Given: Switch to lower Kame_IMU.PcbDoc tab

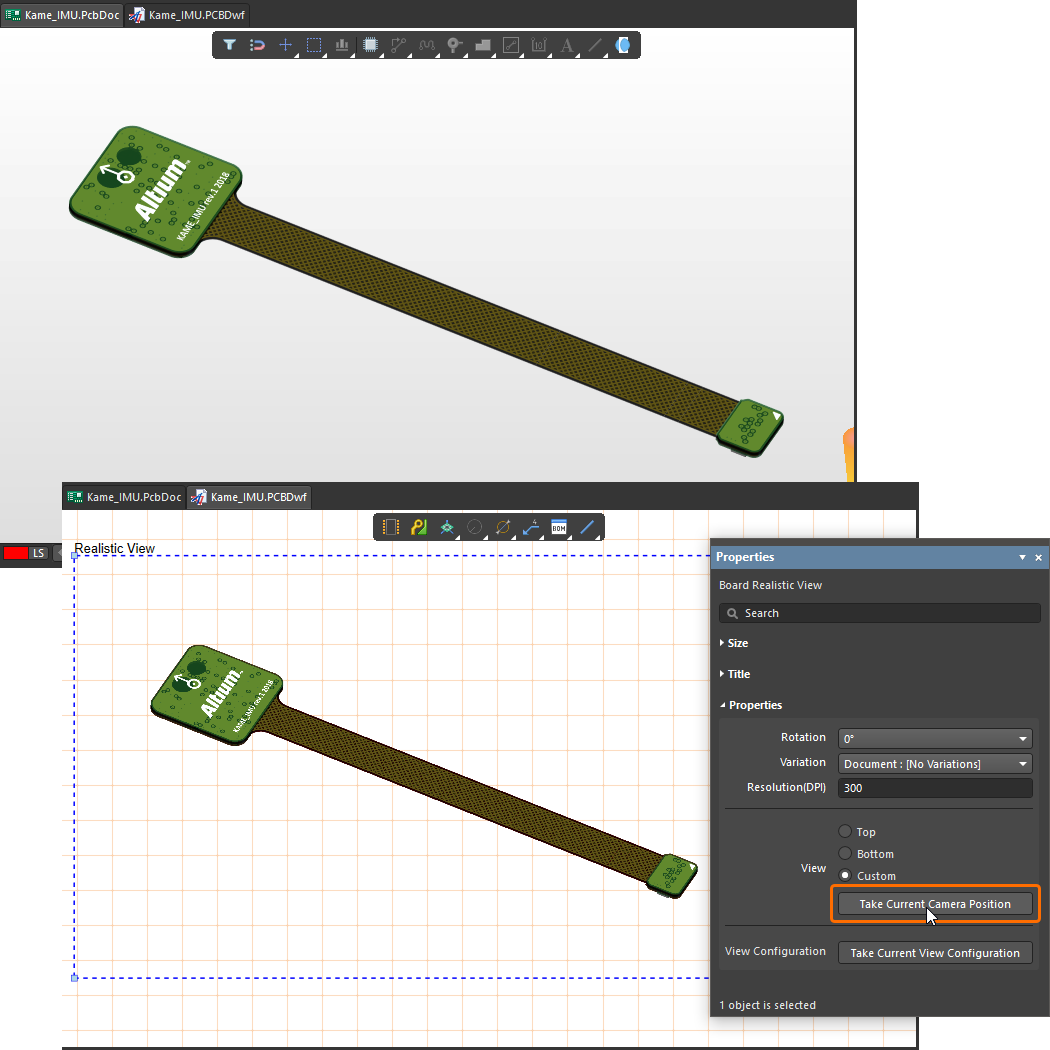Looking at the screenshot, I should coord(125,497).
